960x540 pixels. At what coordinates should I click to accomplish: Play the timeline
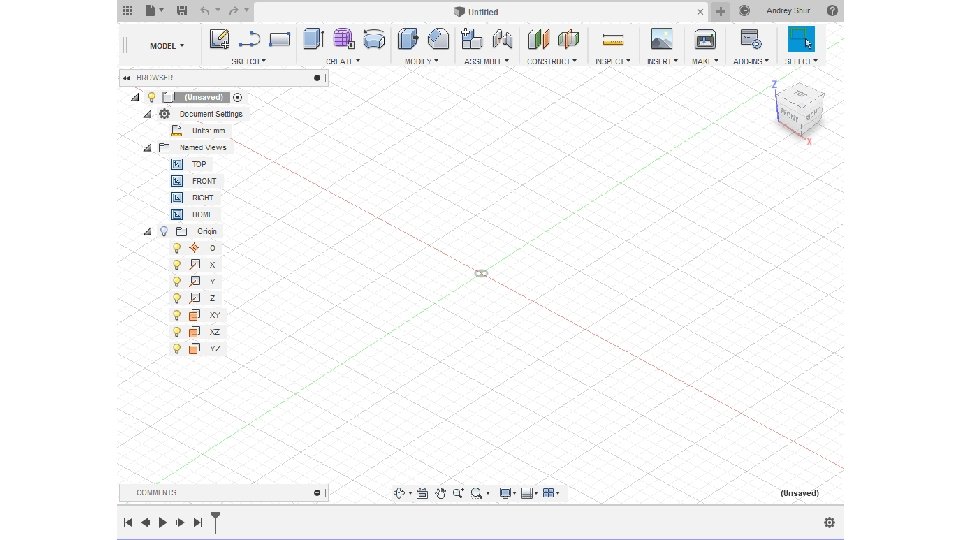[x=163, y=522]
